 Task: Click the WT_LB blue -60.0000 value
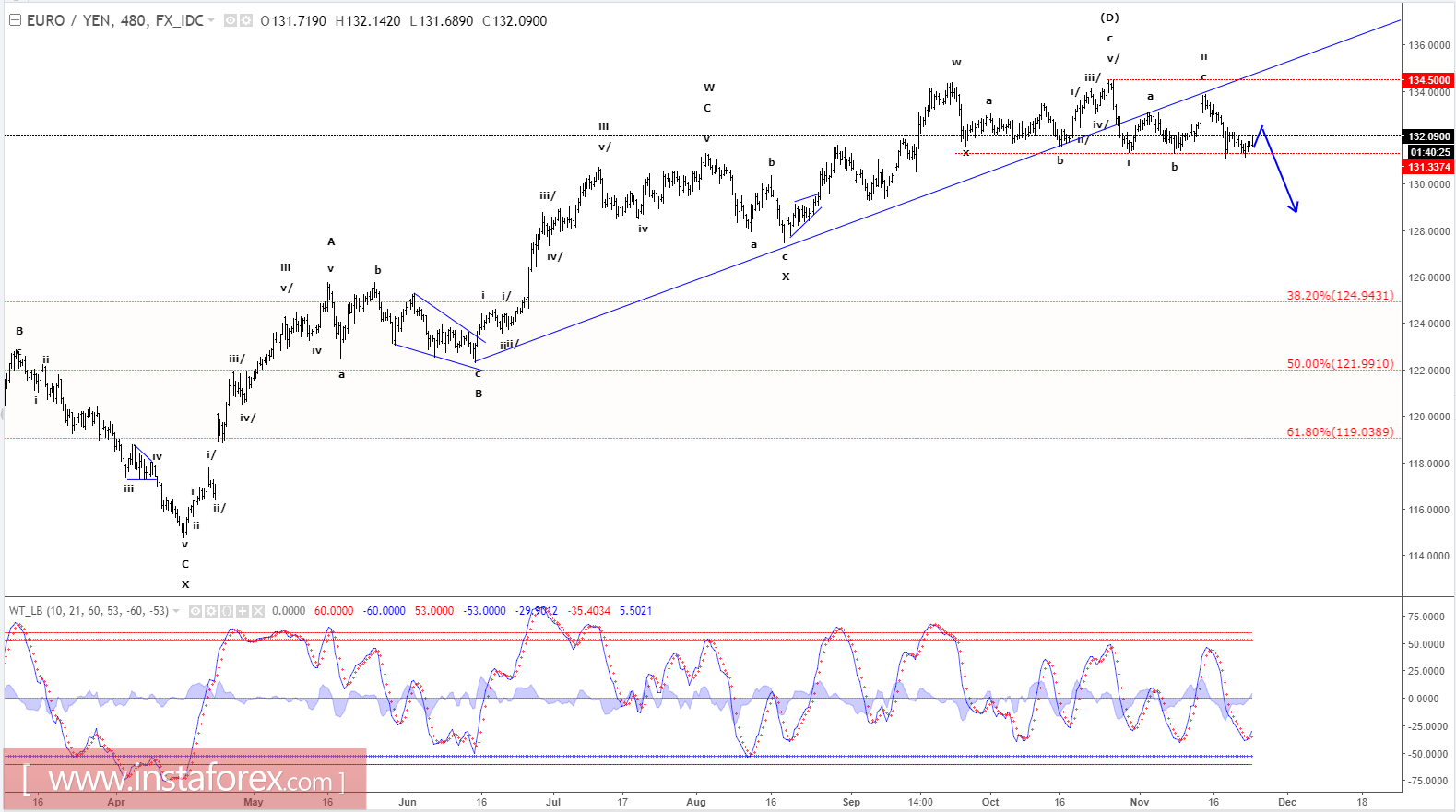(x=385, y=611)
